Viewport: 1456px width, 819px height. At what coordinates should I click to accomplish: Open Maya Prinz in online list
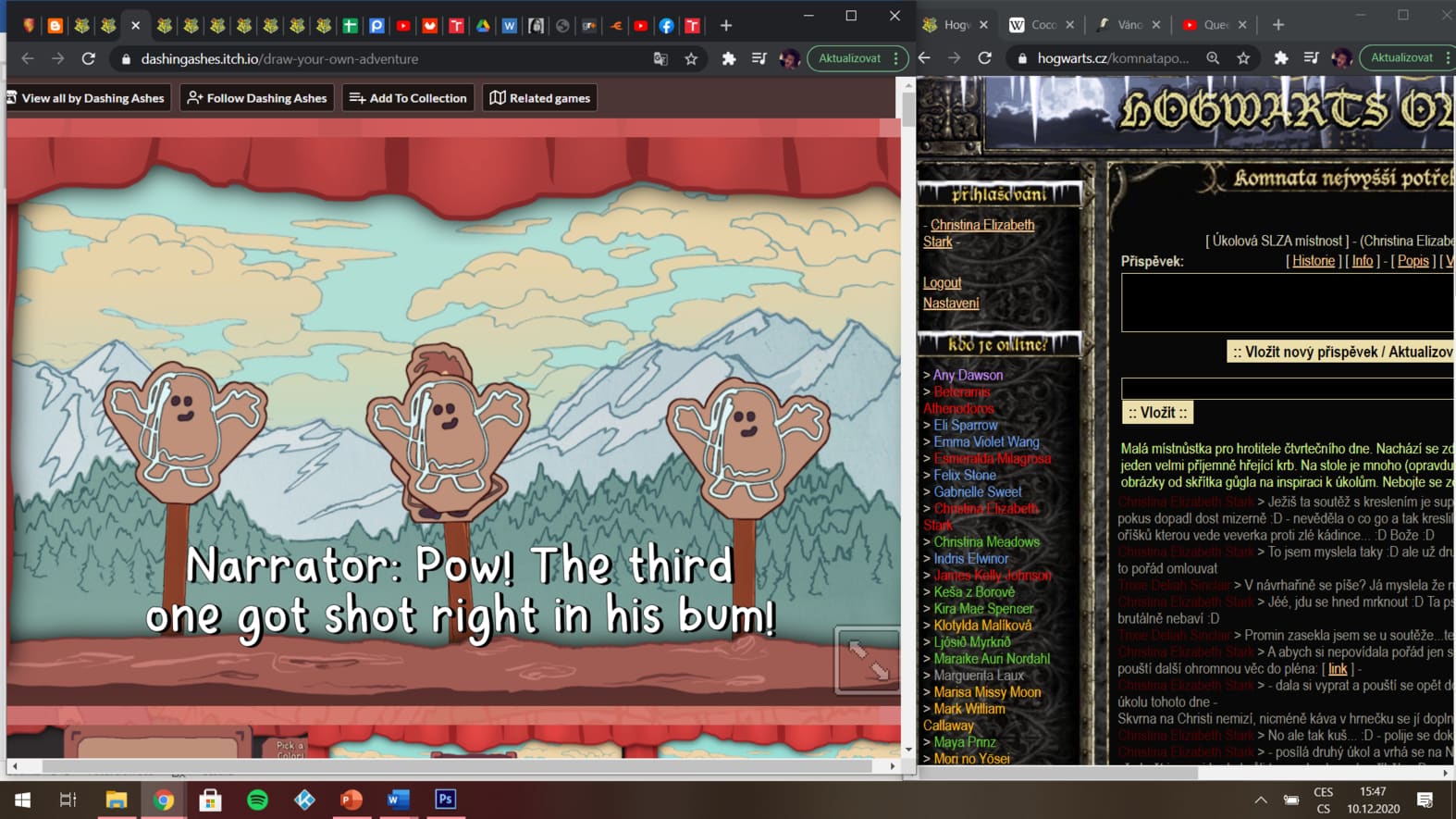point(965,741)
